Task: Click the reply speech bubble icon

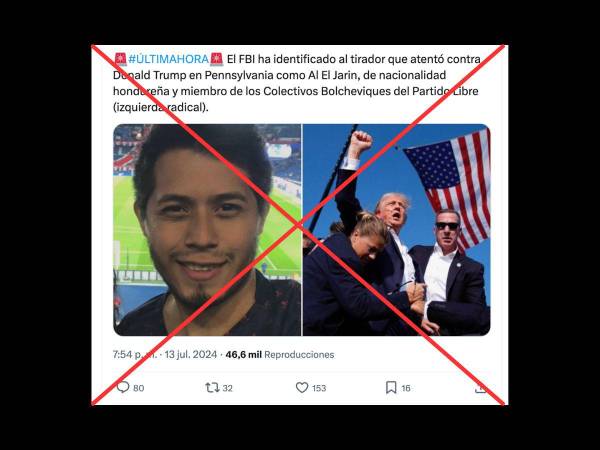Action: click(123, 387)
